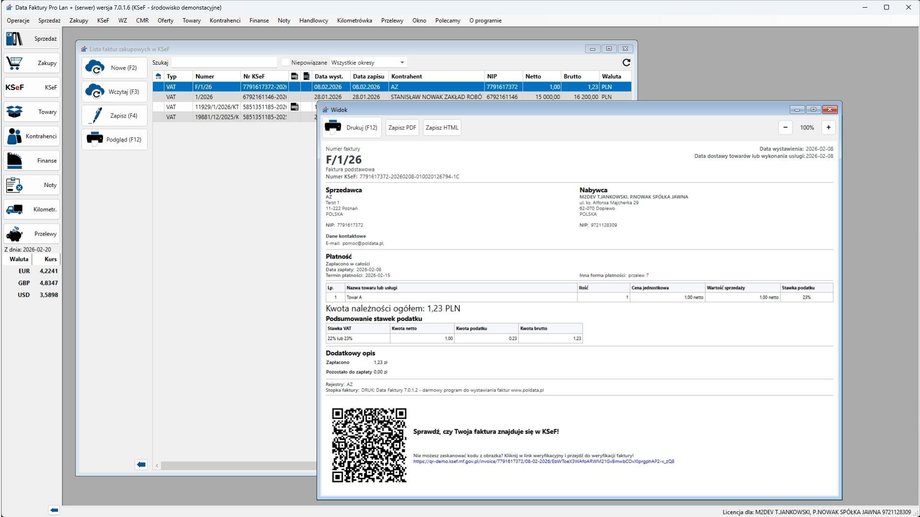Decrease preview zoom with minus button

click(785, 128)
